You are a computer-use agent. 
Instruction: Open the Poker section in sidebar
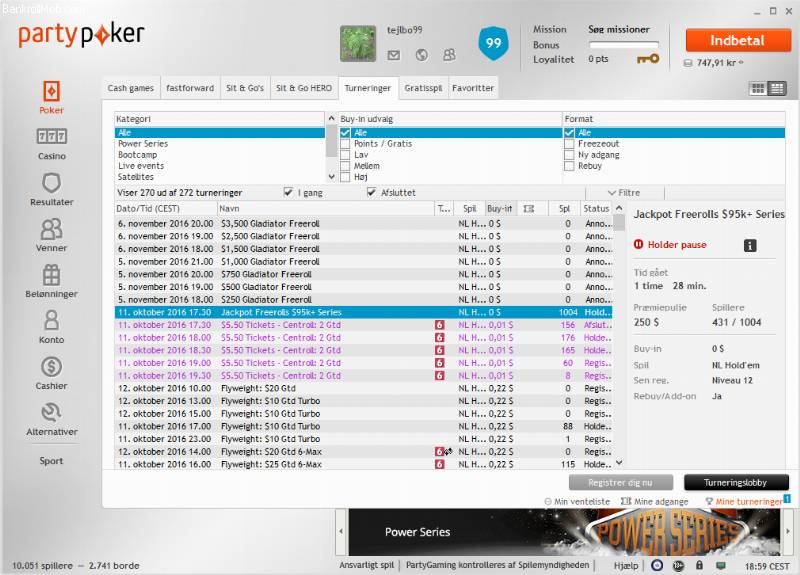[x=51, y=97]
